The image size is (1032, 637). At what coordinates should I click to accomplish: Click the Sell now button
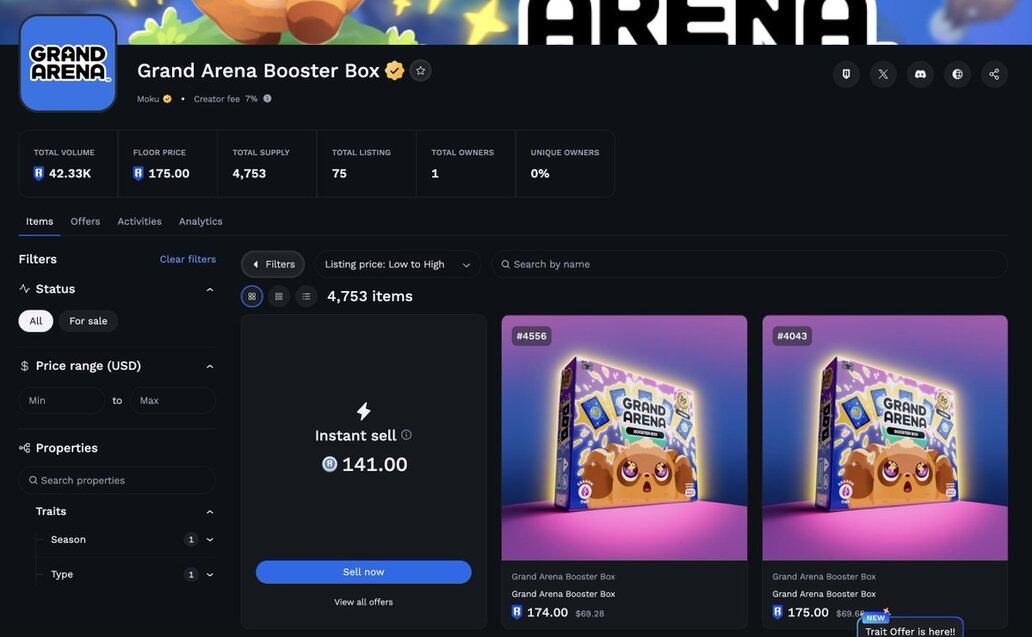click(363, 572)
